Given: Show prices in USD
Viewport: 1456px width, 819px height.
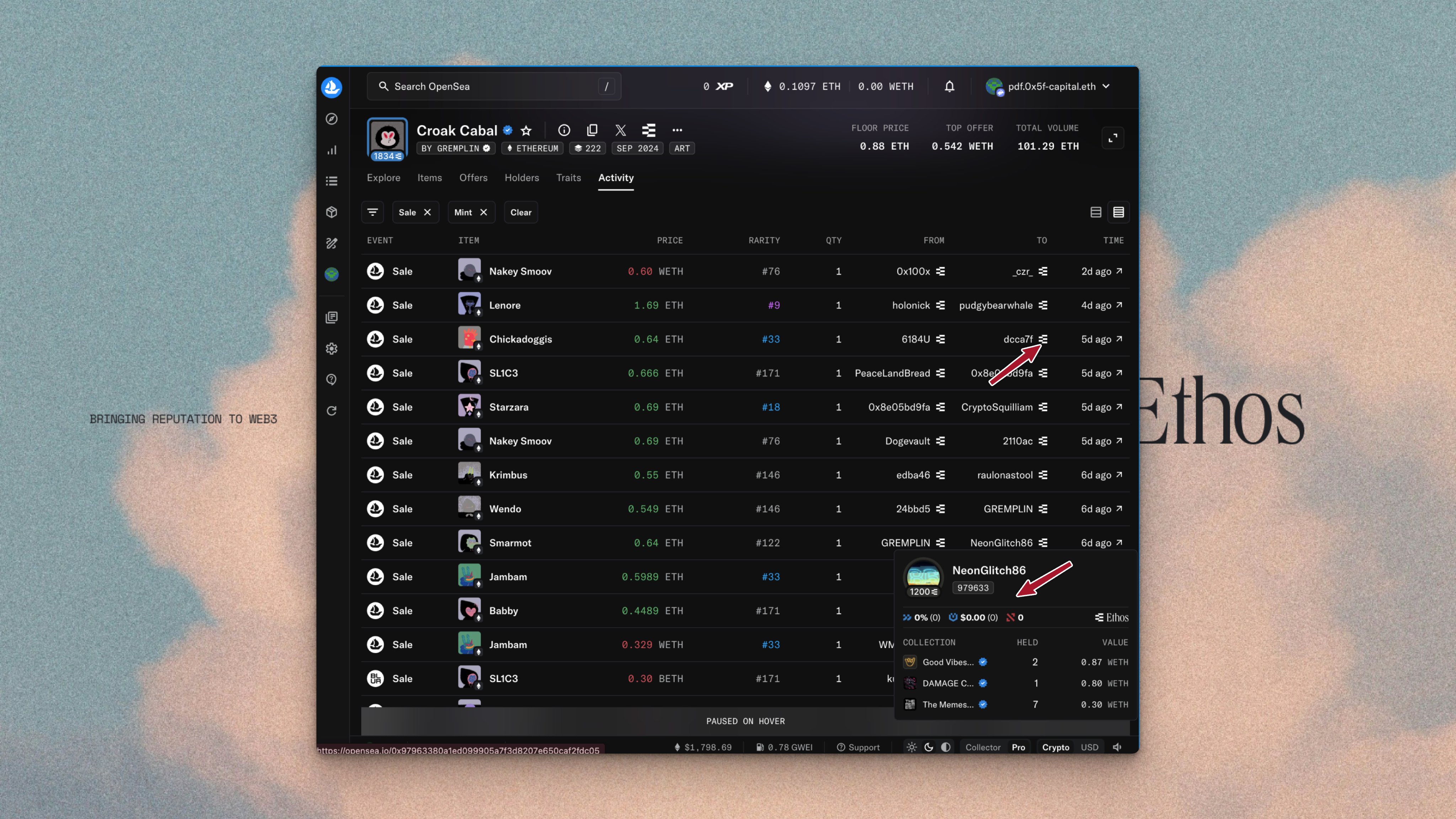Looking at the screenshot, I should (1090, 747).
